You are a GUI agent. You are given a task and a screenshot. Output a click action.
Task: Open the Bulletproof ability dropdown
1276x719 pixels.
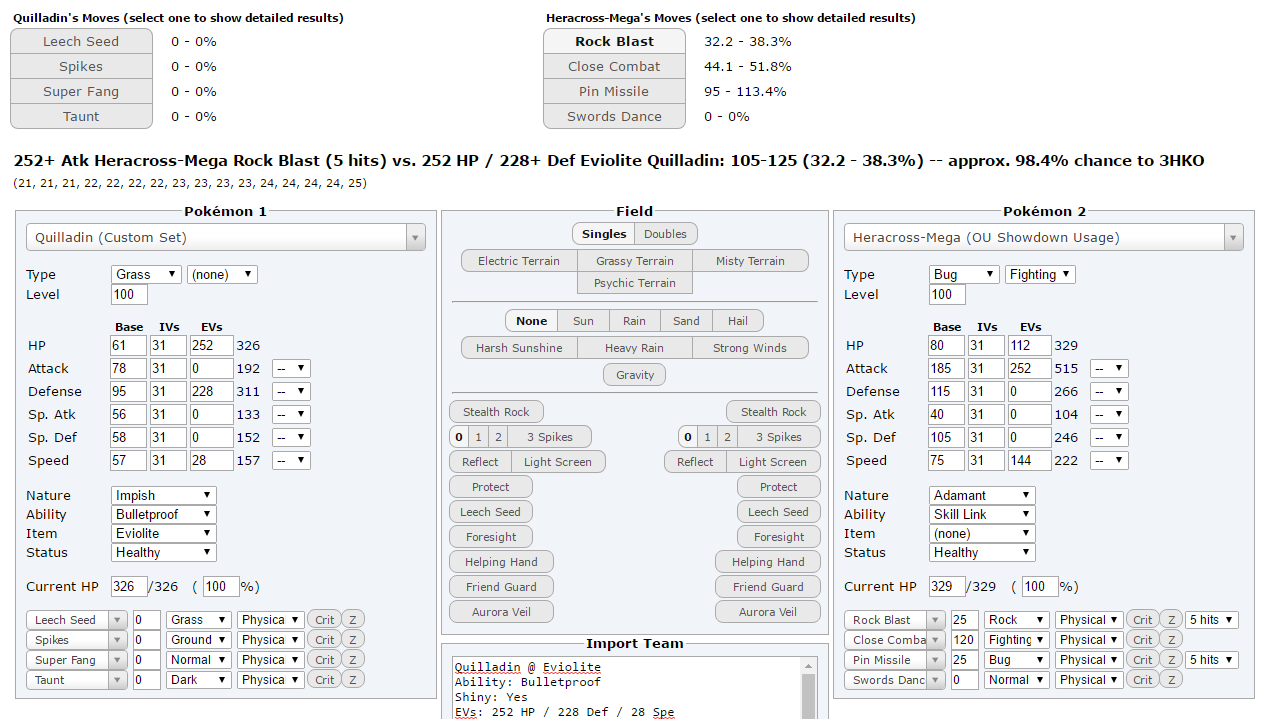pyautogui.click(x=164, y=514)
